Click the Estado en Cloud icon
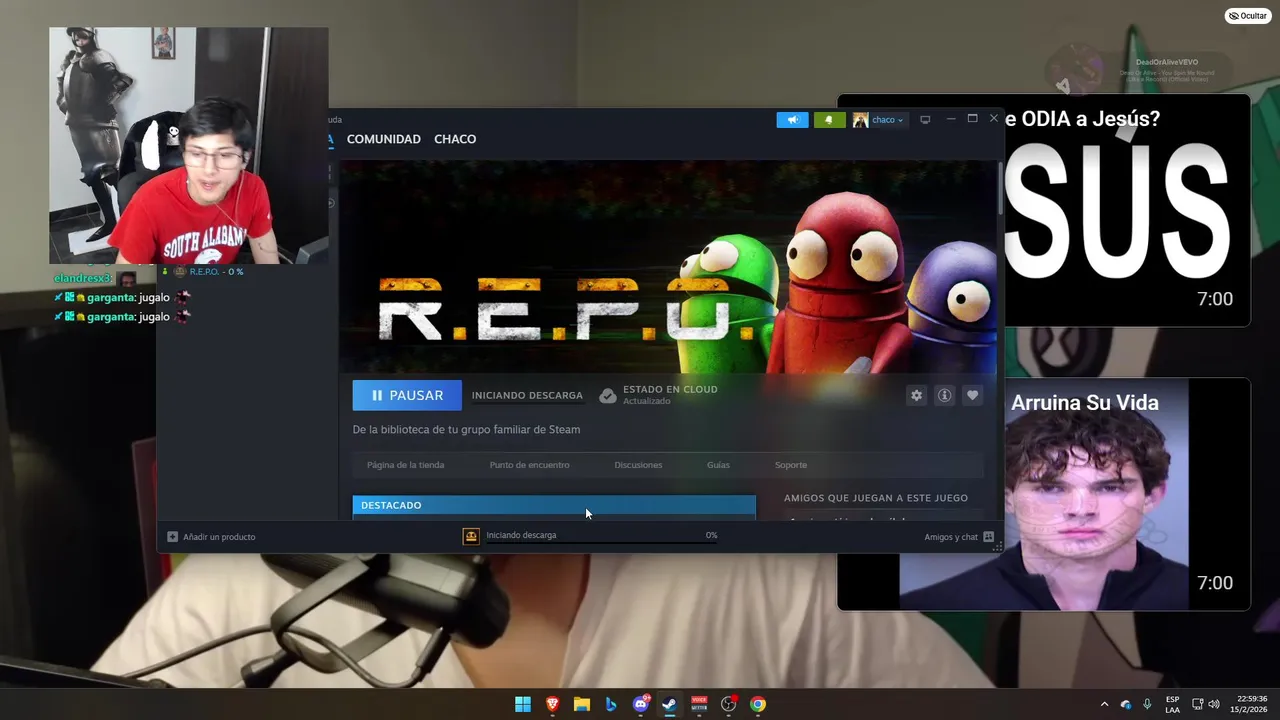Image resolution: width=1280 pixels, height=720 pixels. point(607,395)
